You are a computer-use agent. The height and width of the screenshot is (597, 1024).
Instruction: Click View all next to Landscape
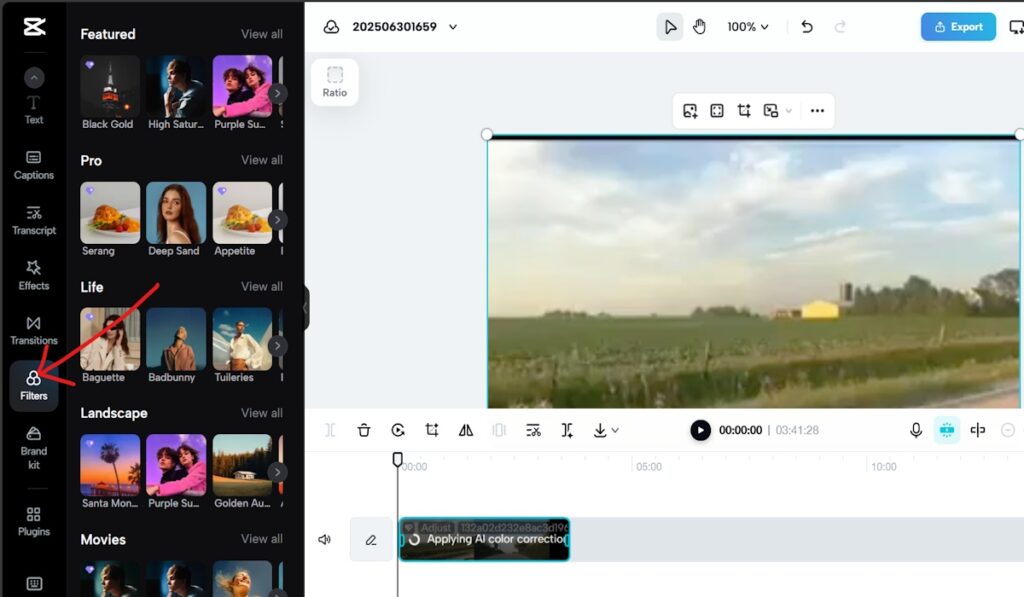pyautogui.click(x=261, y=413)
